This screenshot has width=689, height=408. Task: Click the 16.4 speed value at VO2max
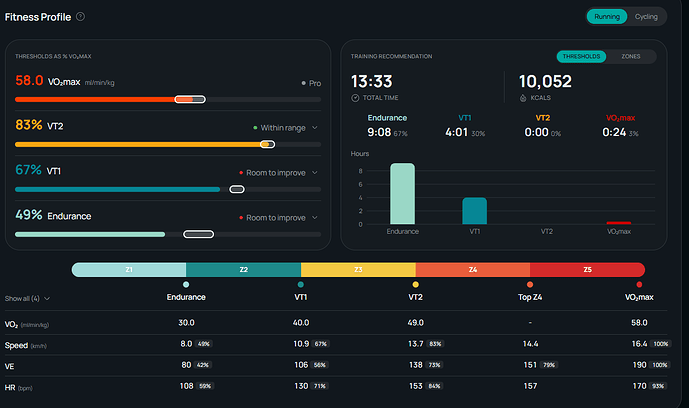[x=639, y=344]
